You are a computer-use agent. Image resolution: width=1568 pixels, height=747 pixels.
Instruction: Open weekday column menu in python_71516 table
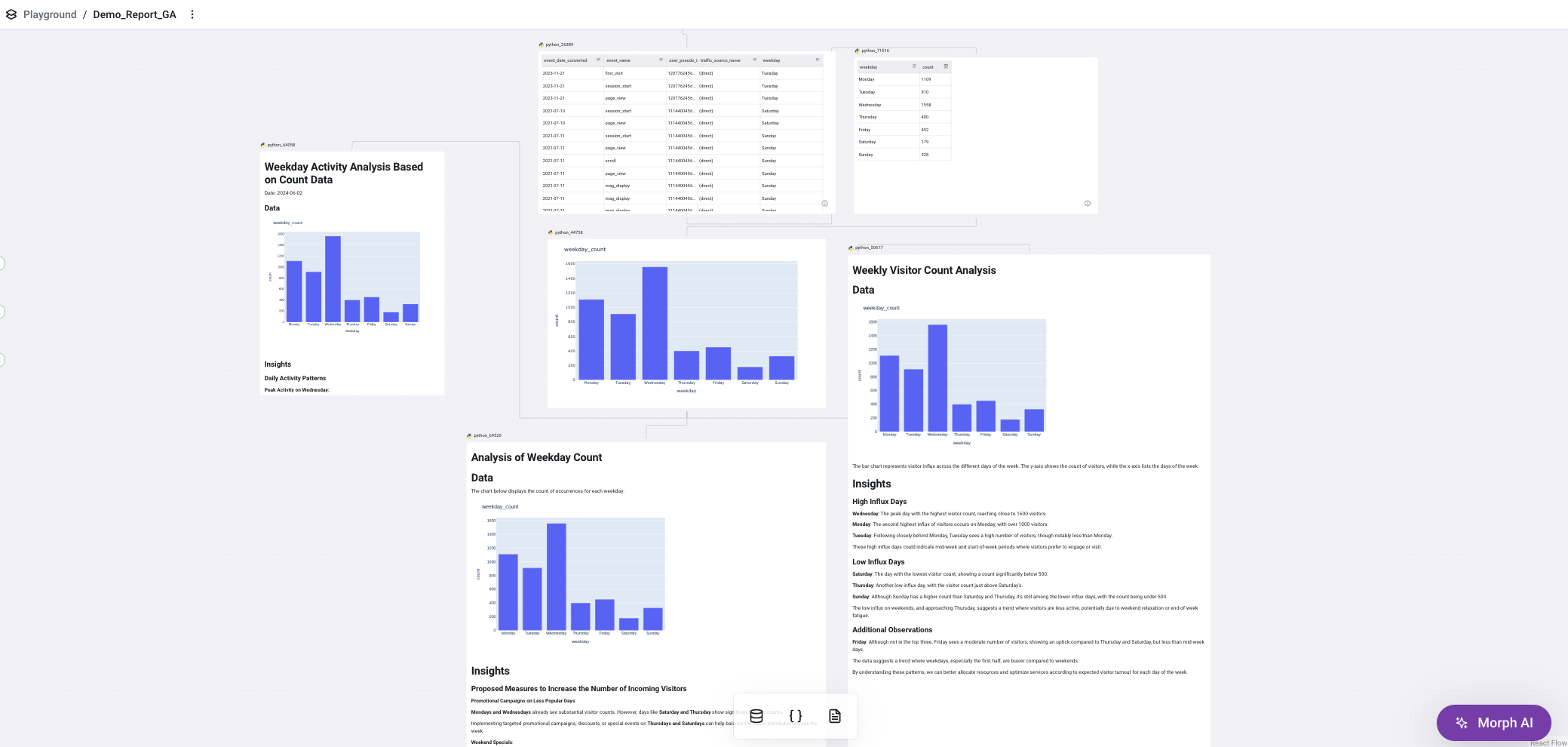click(x=914, y=66)
